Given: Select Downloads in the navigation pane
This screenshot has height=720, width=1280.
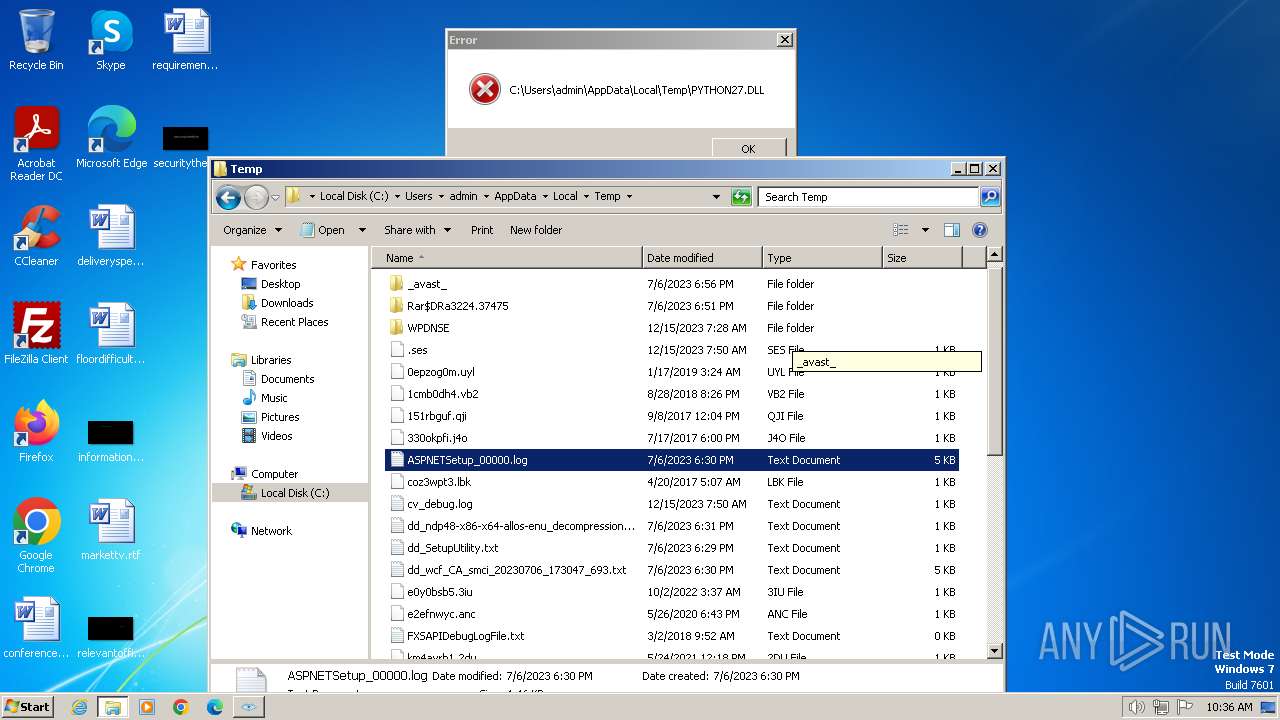Looking at the screenshot, I should click(x=287, y=303).
